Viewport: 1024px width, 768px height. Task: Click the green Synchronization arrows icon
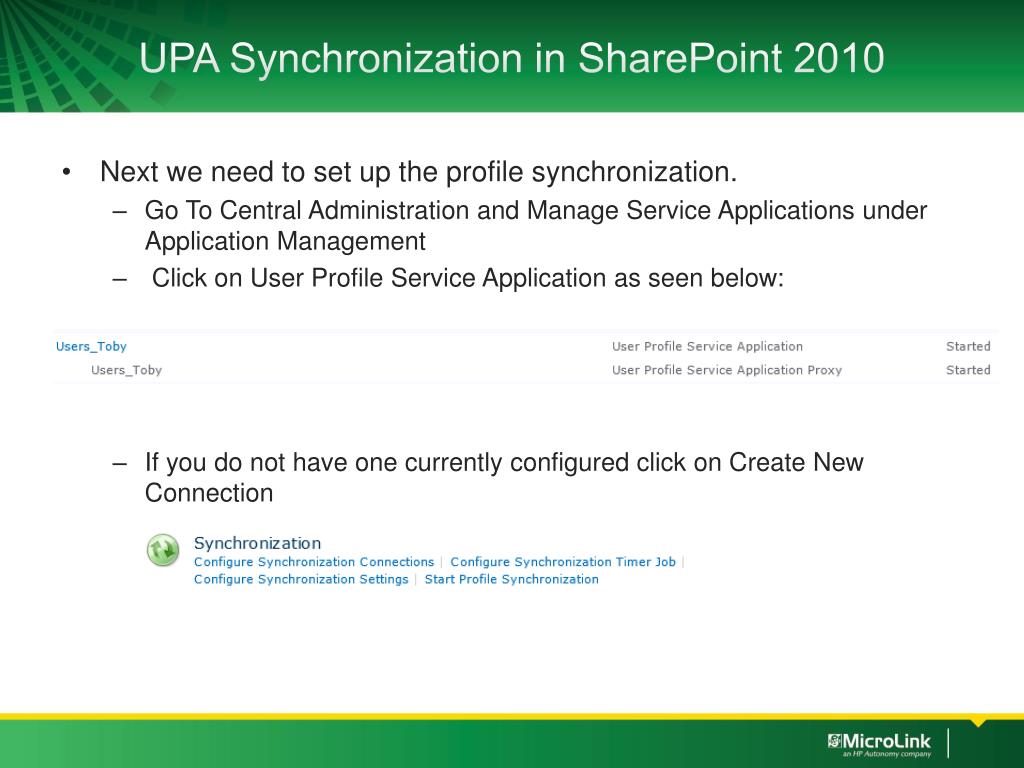(x=163, y=550)
